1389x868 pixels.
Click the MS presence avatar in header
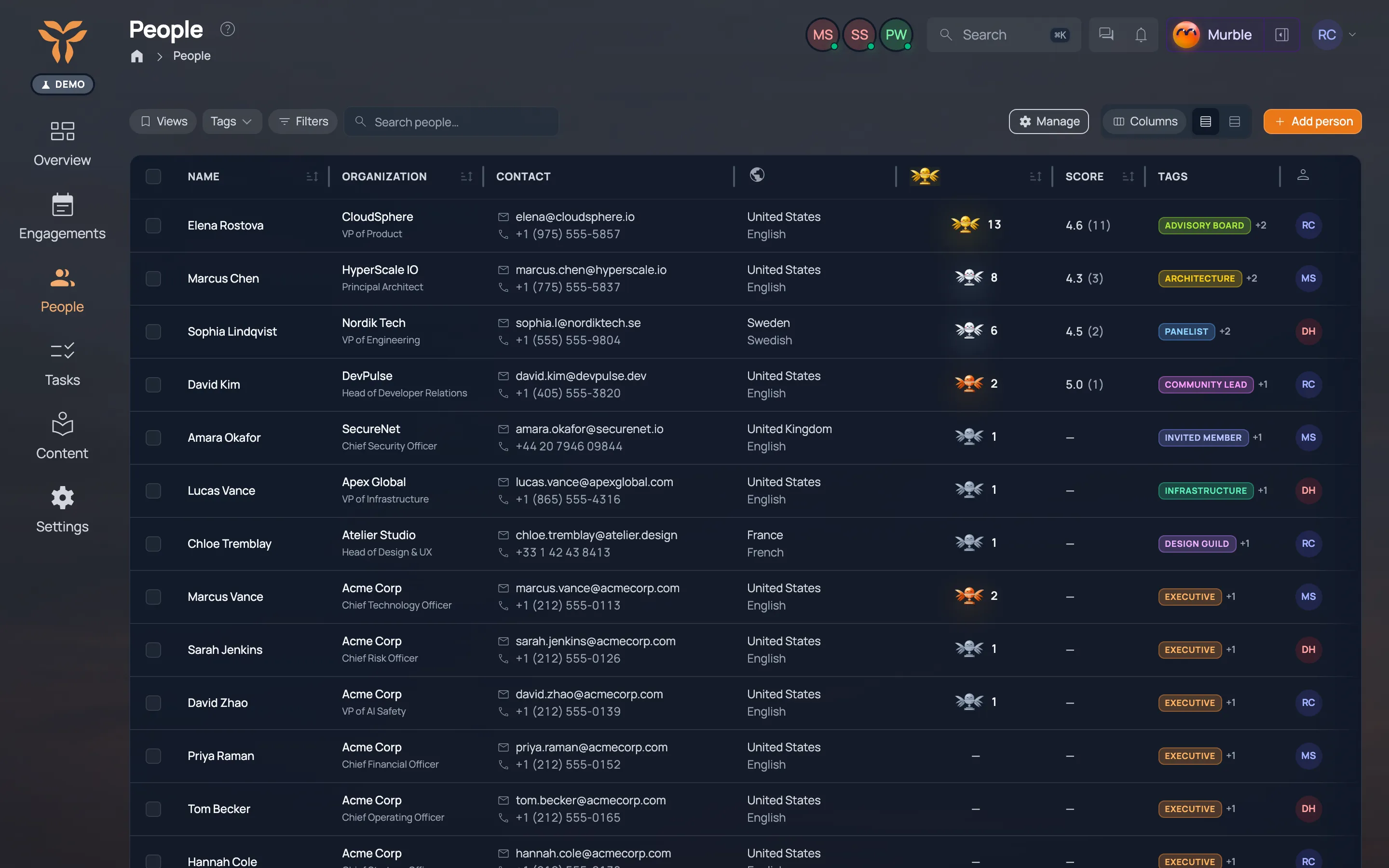[x=822, y=34]
